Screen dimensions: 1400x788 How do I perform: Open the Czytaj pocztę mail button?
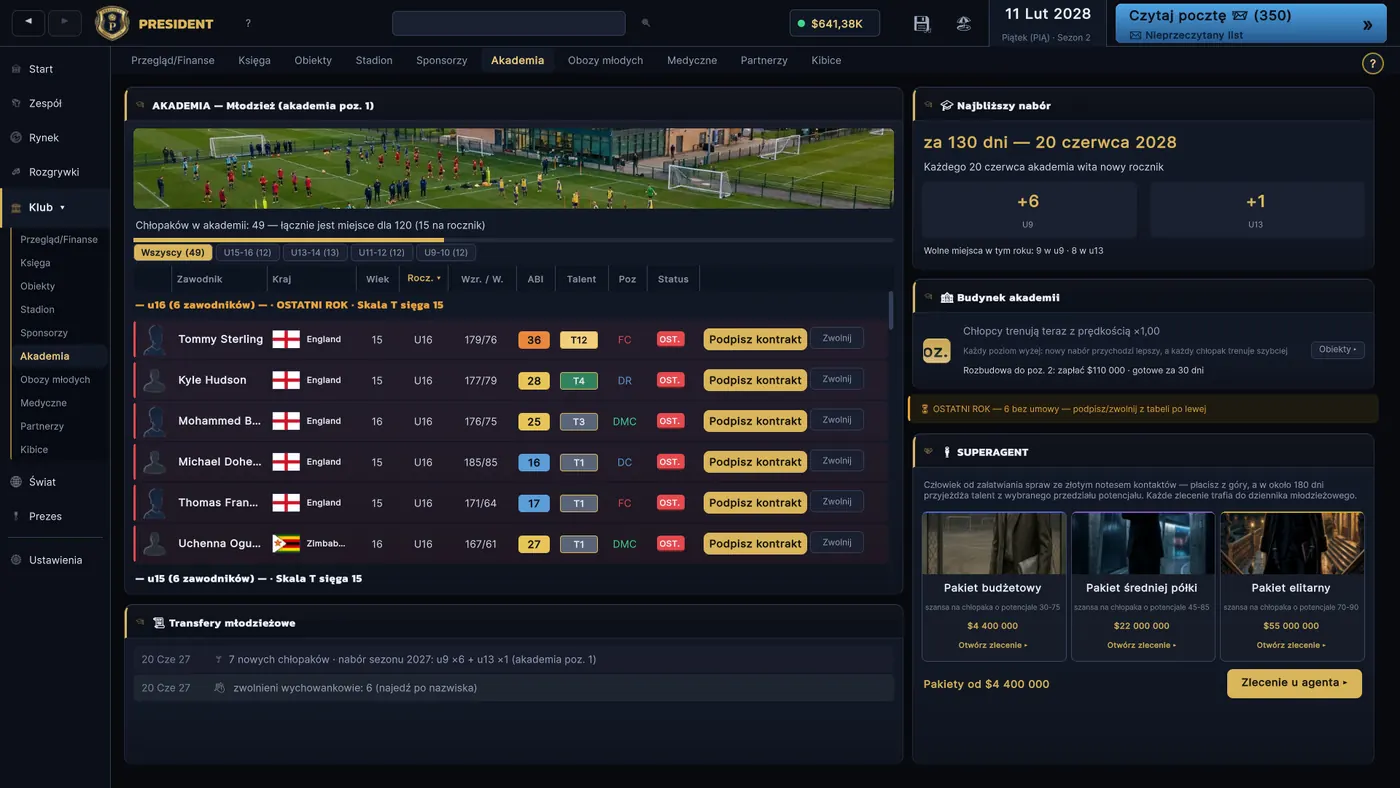(x=1251, y=23)
